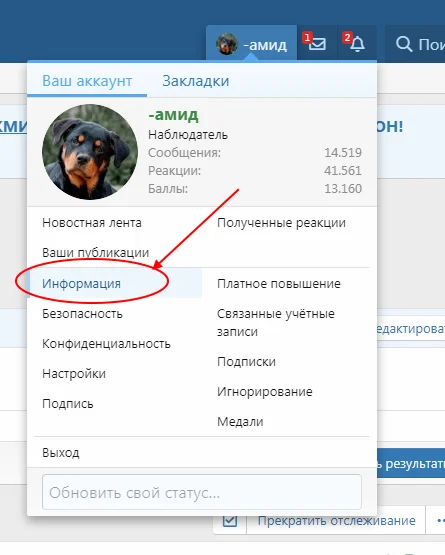Click the Сообщения count 14.519
The height and width of the screenshot is (555, 445).
[x=343, y=153]
